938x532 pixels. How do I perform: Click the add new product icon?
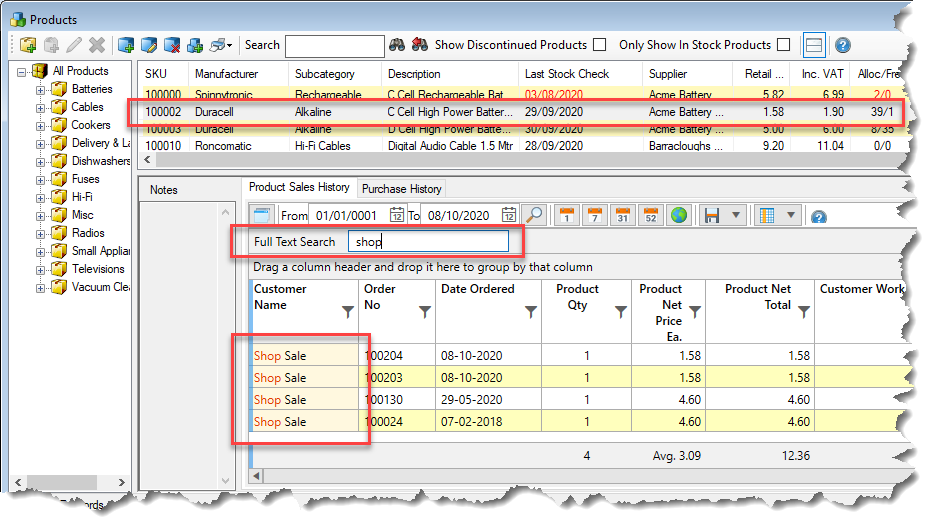[x=28, y=45]
